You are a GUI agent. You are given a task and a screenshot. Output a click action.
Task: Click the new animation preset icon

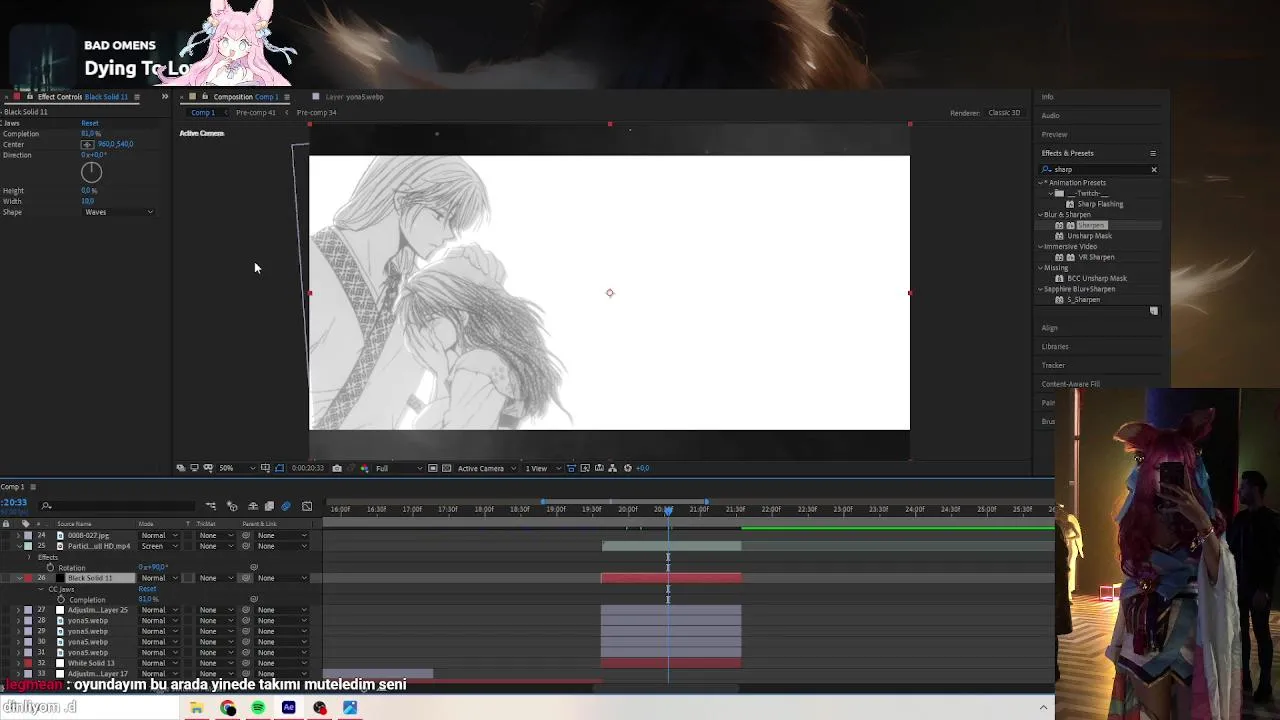pyautogui.click(x=1154, y=311)
